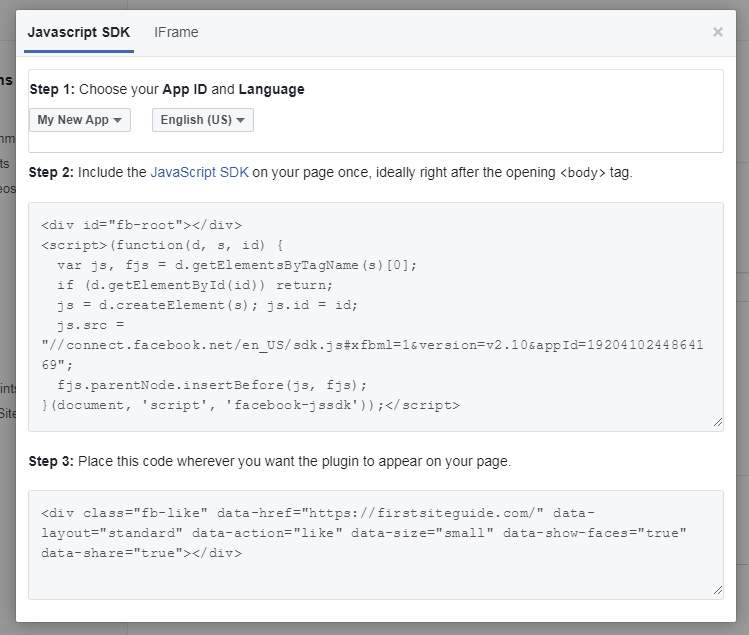This screenshot has width=749, height=635.
Task: Open the JavaScript SDK link
Action: tap(200, 172)
